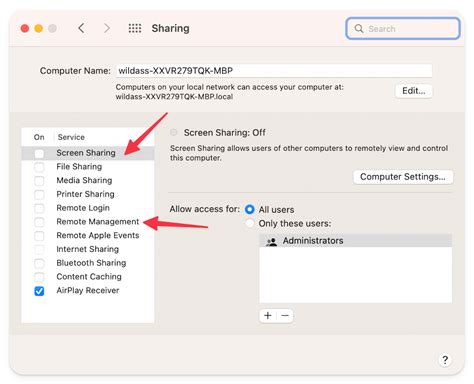Open the Show All grid icon

click(135, 28)
